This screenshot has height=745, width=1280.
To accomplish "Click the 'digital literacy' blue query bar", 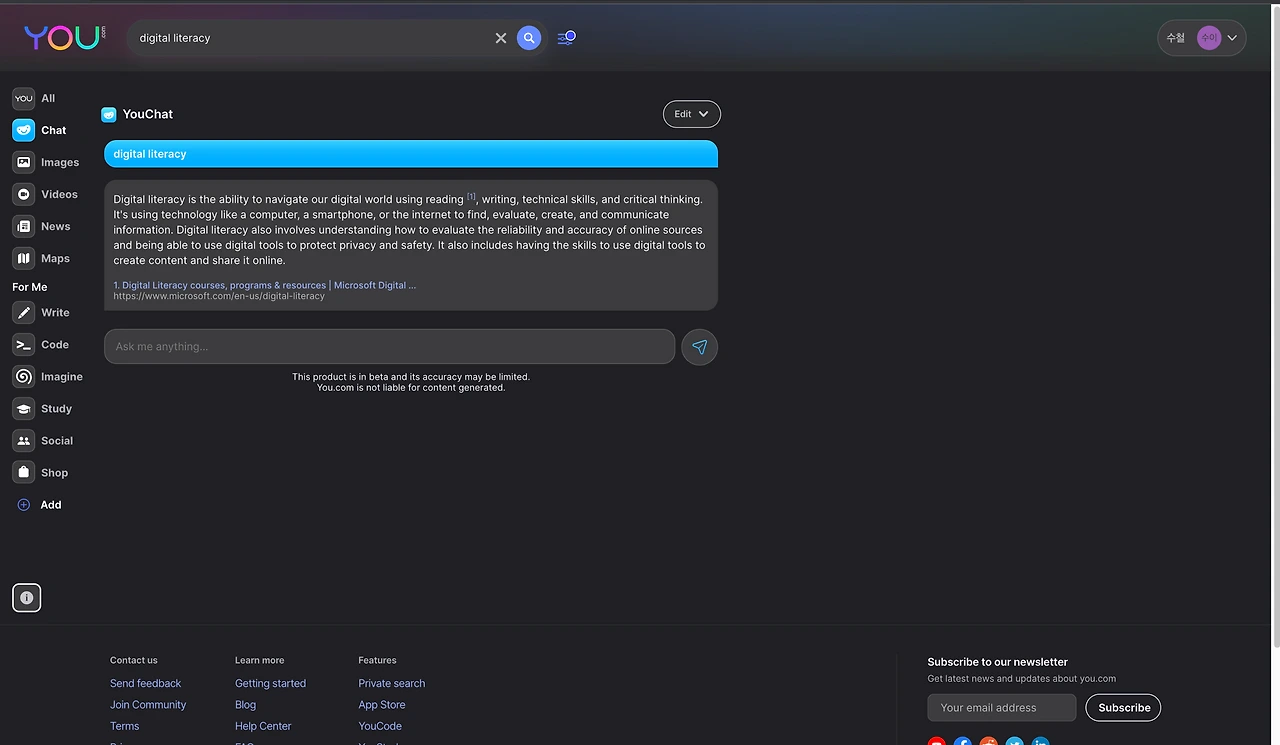I will 411,154.
